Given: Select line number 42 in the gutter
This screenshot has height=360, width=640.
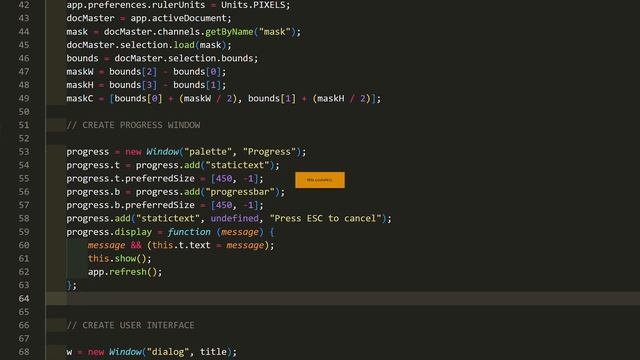Looking at the screenshot, I should 24,5.
